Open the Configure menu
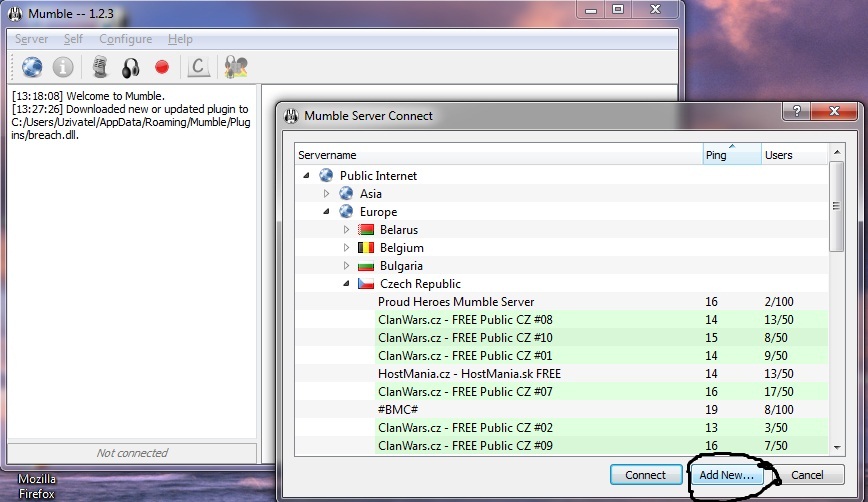Image resolution: width=868 pixels, height=502 pixels. coord(126,39)
